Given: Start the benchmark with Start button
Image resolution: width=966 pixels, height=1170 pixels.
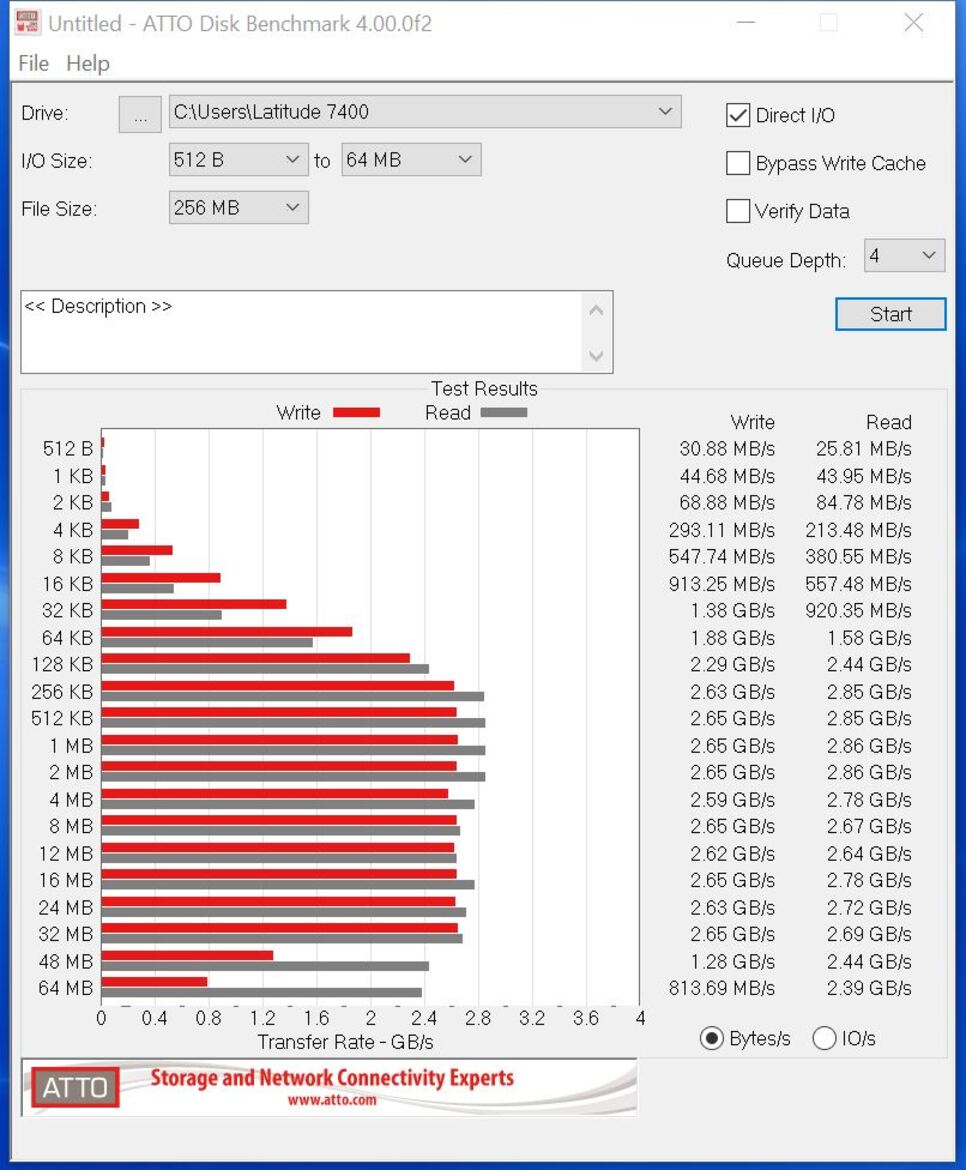Looking at the screenshot, I should 891,314.
